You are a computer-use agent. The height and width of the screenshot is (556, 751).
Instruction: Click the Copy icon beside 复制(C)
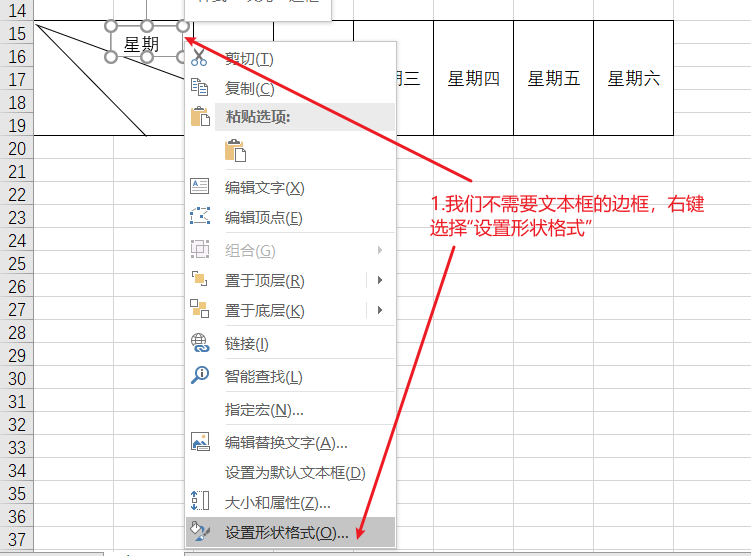pyautogui.click(x=199, y=87)
